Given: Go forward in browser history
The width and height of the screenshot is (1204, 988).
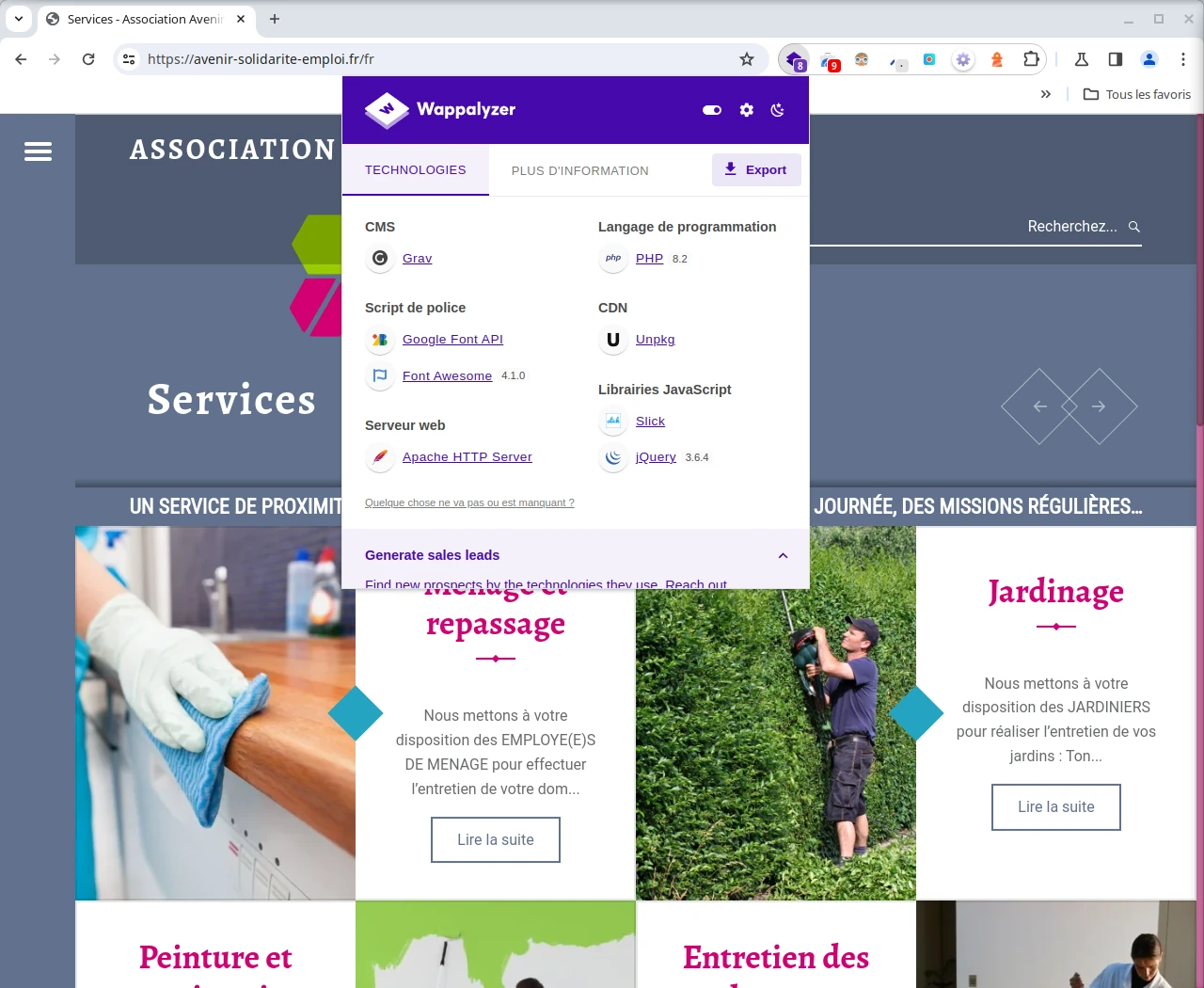Looking at the screenshot, I should point(55,59).
